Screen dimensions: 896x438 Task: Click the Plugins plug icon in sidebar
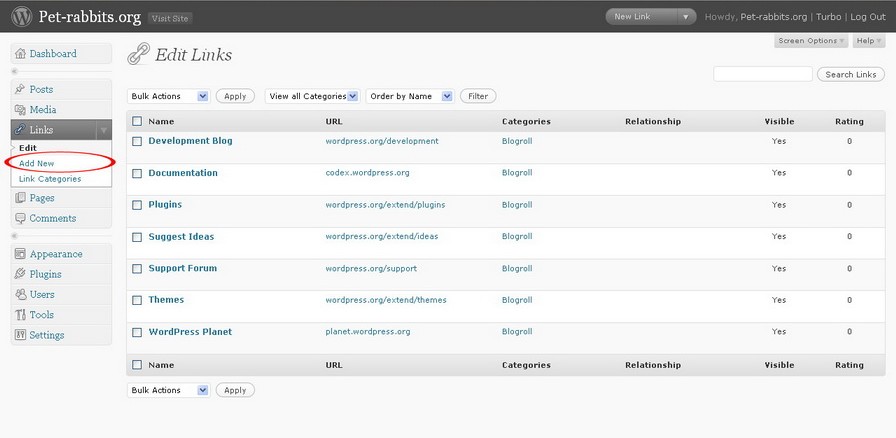tap(21, 274)
